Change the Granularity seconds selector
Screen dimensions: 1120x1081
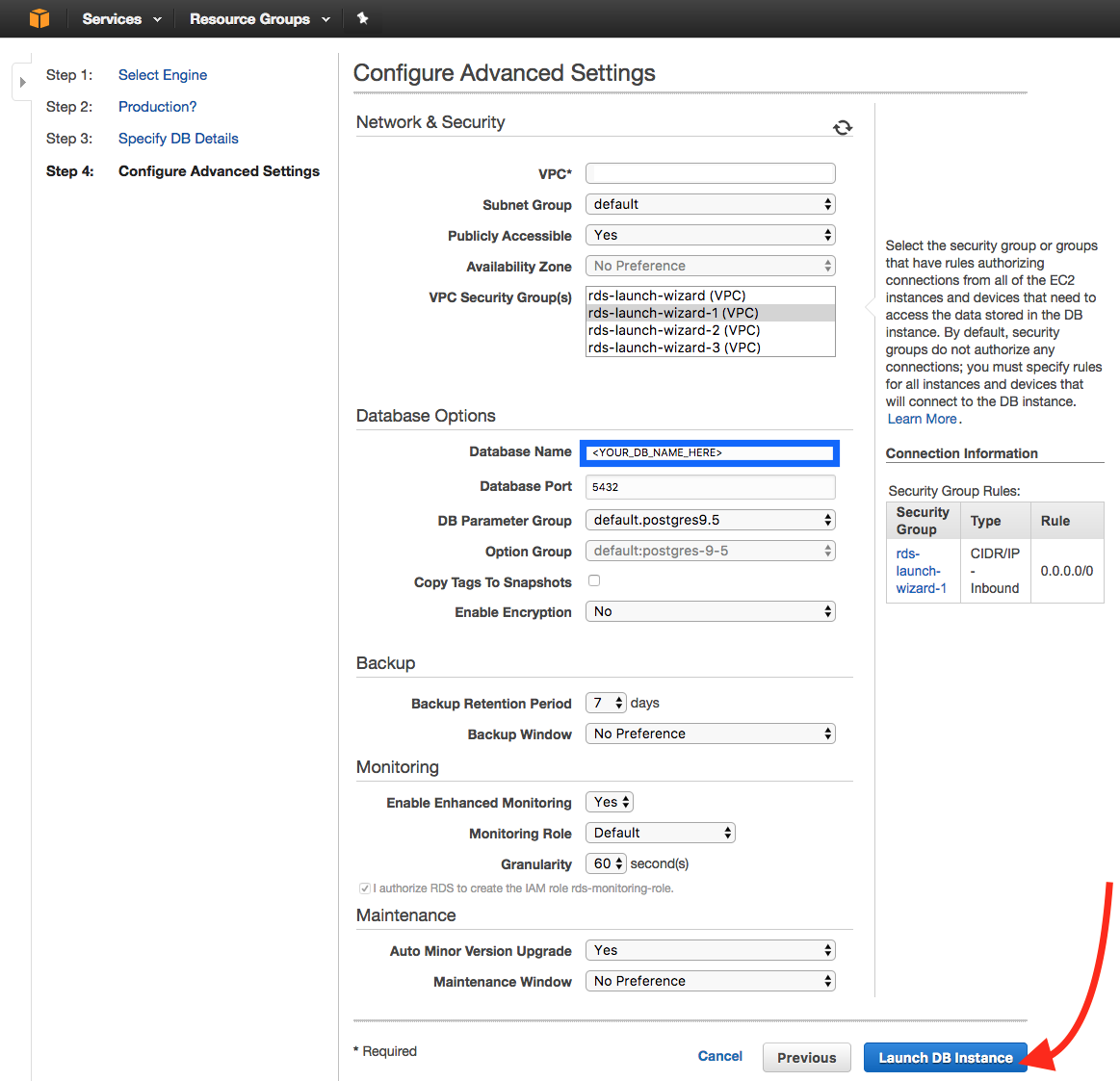point(606,863)
